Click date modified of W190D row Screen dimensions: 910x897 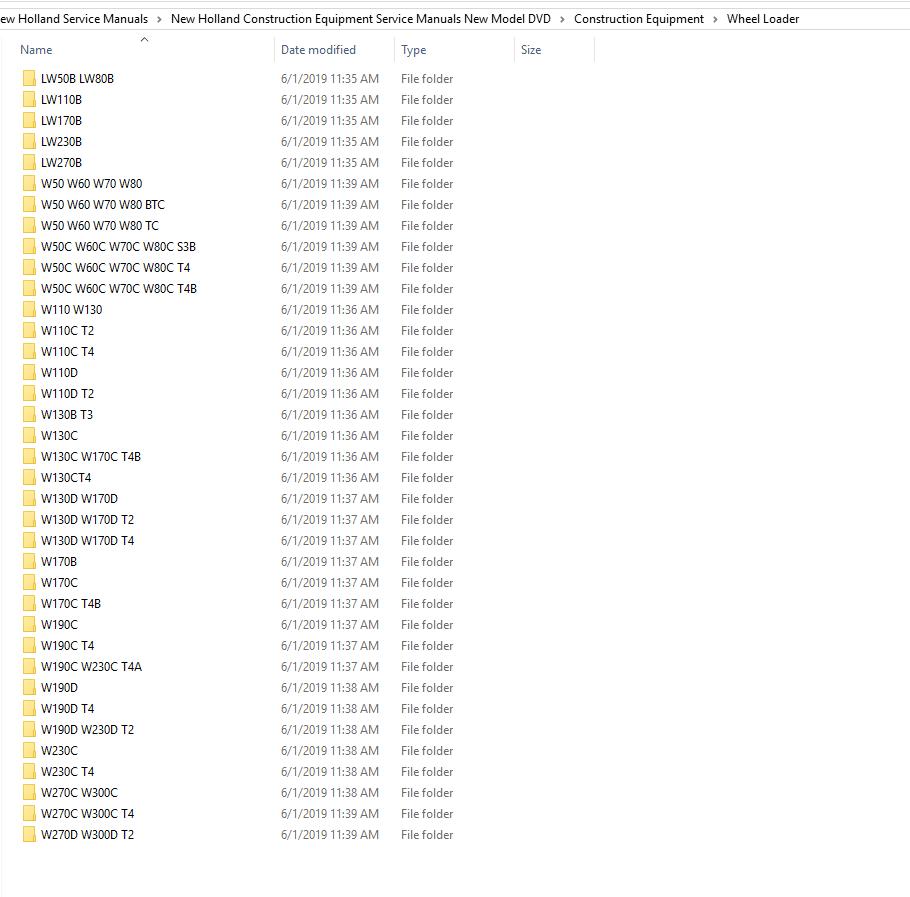[x=330, y=688]
